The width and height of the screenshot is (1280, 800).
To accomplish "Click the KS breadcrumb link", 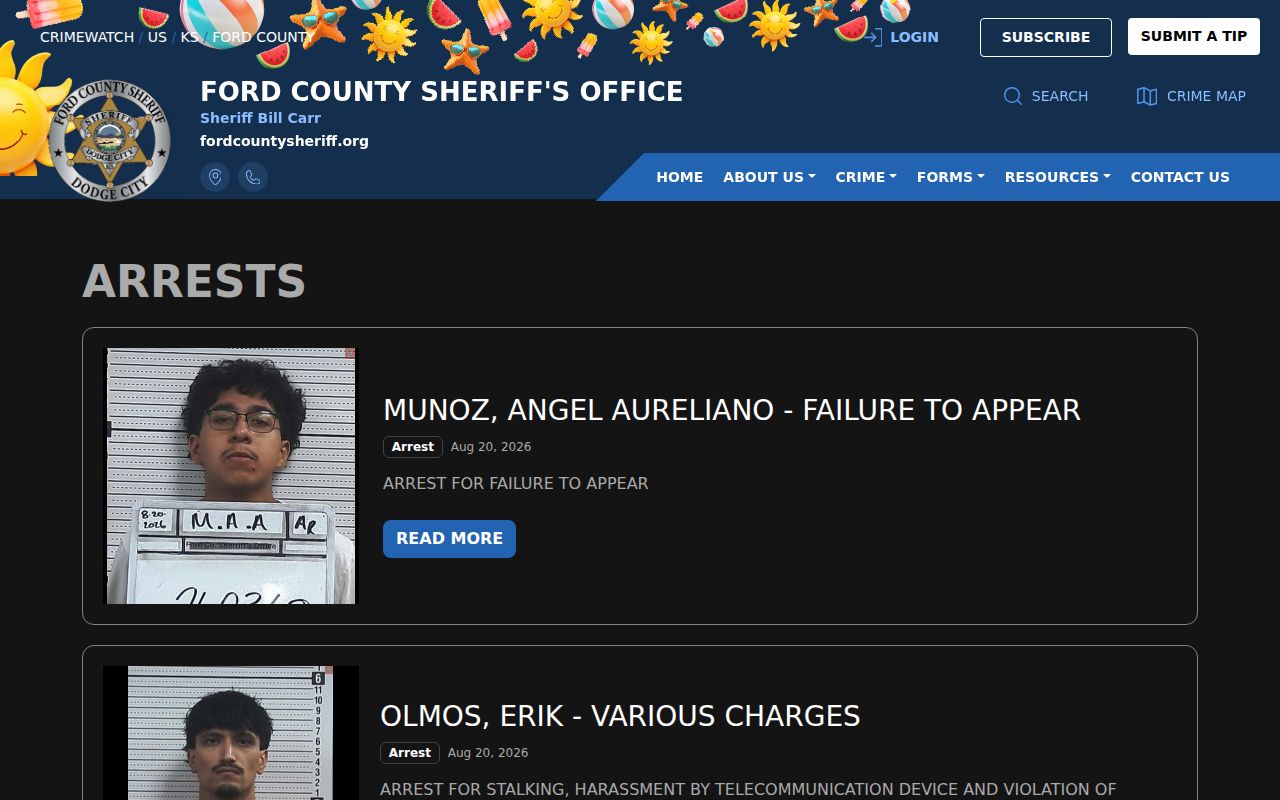I will (189, 37).
